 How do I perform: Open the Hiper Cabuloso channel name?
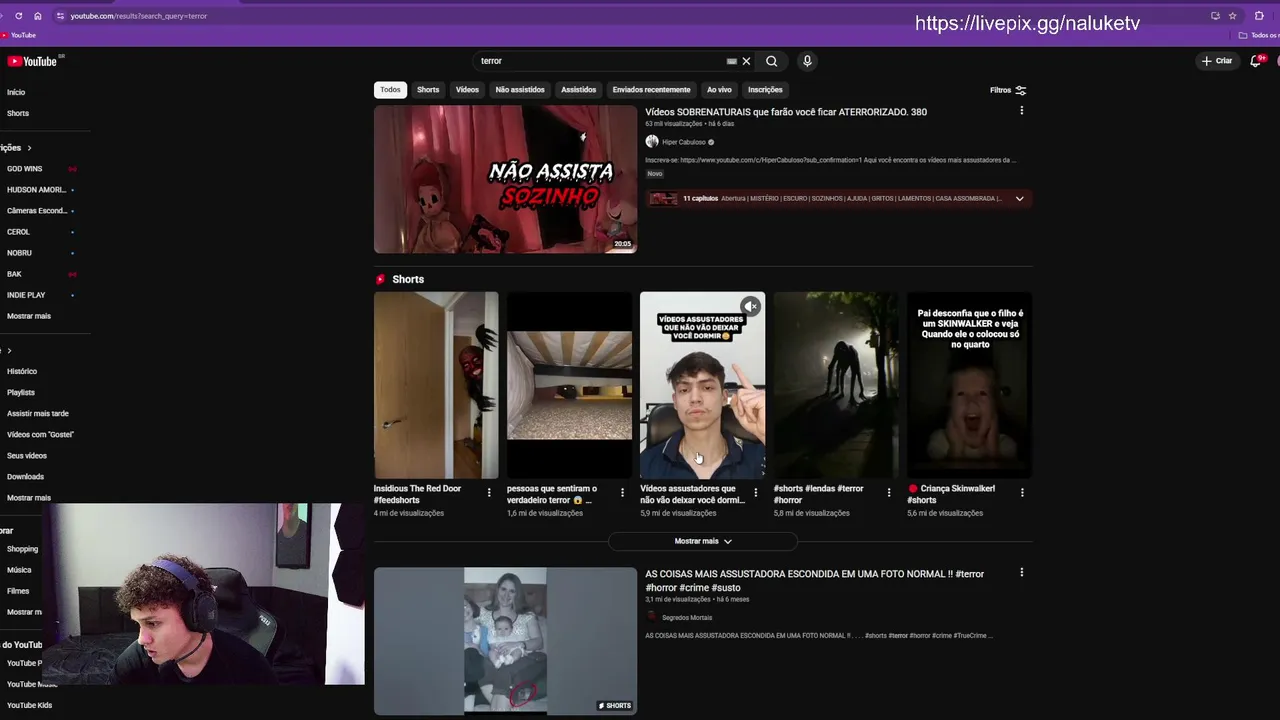(x=684, y=142)
